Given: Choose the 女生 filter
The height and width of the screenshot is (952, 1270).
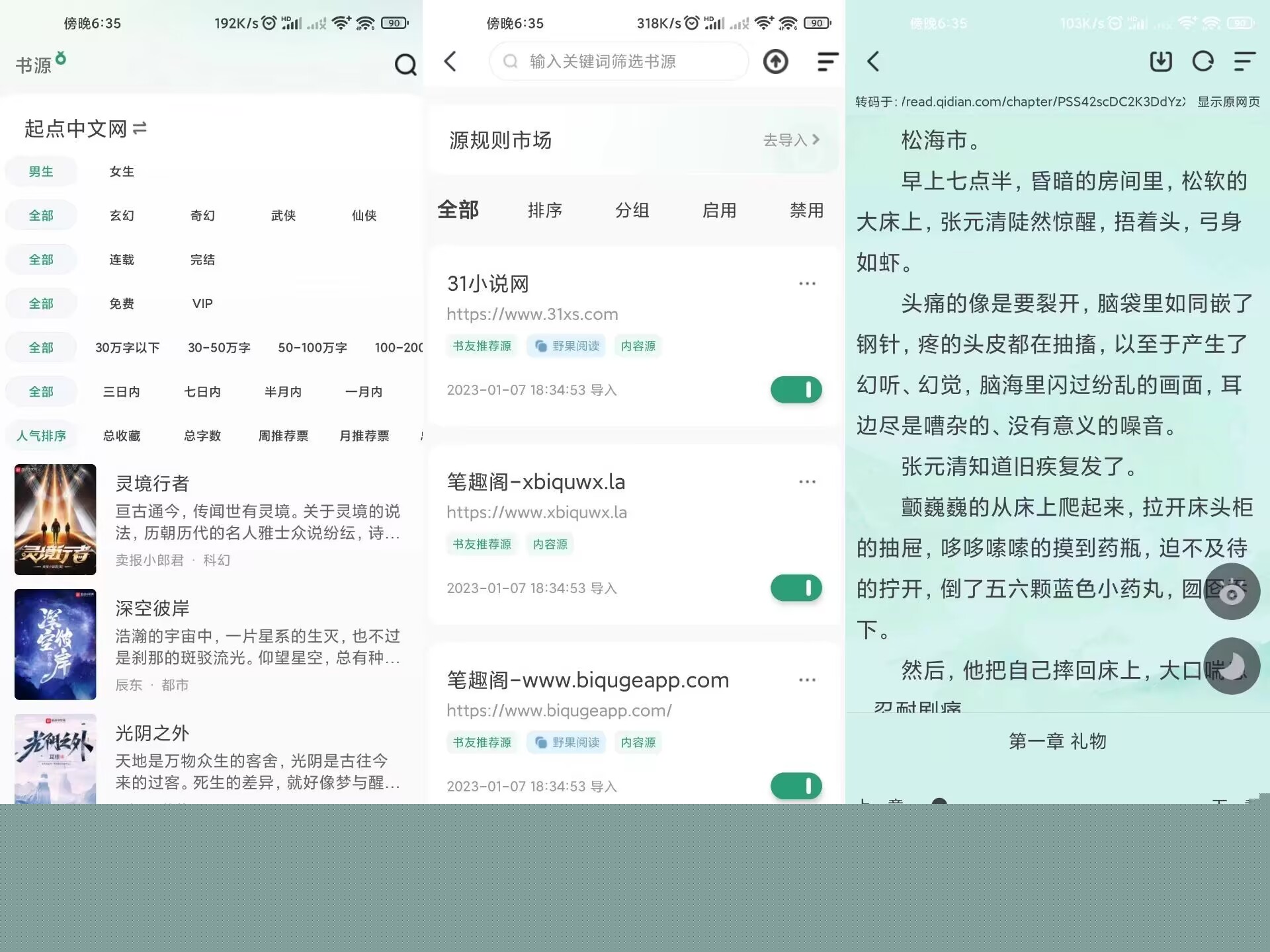Looking at the screenshot, I should pos(122,172).
